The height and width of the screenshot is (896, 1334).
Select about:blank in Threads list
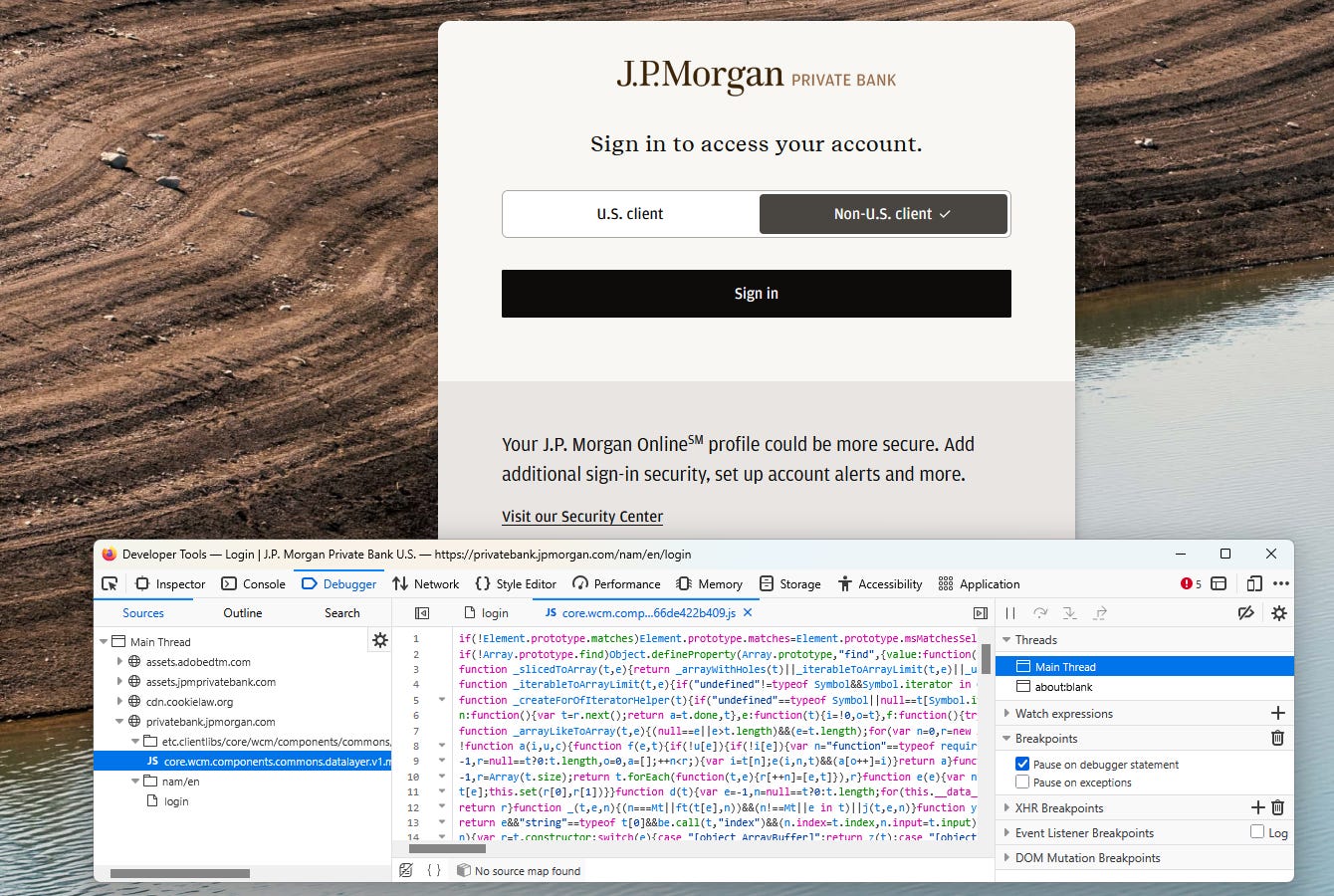[x=1145, y=687]
